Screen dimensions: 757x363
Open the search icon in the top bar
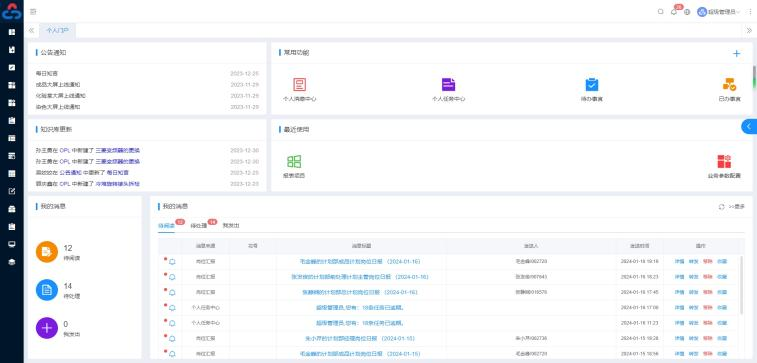pyautogui.click(x=660, y=12)
